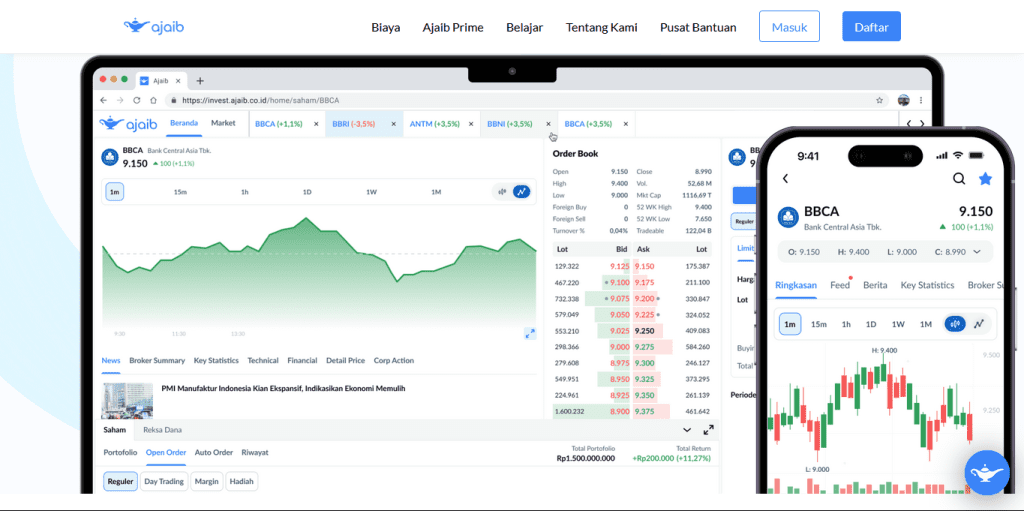Image resolution: width=1024 pixels, height=511 pixels.
Task: Open the News tab below the chart
Action: (110, 360)
